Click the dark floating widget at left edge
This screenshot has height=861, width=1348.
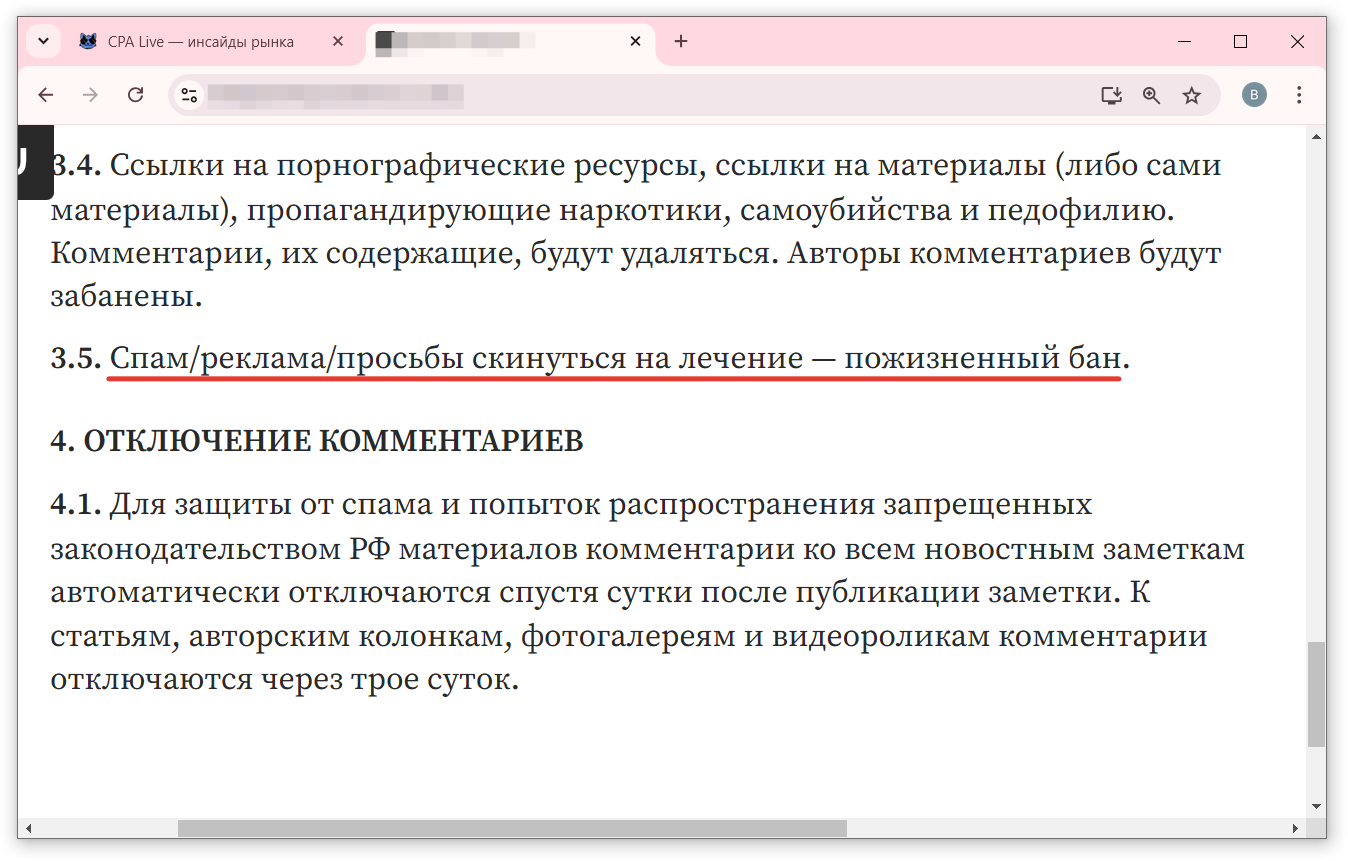35,162
